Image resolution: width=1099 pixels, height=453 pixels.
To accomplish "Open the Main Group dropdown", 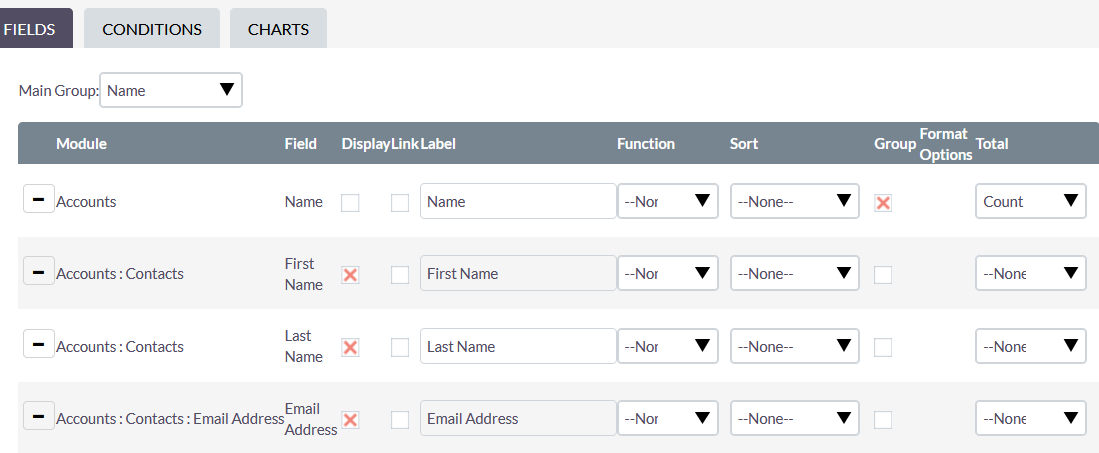I will coord(171,90).
